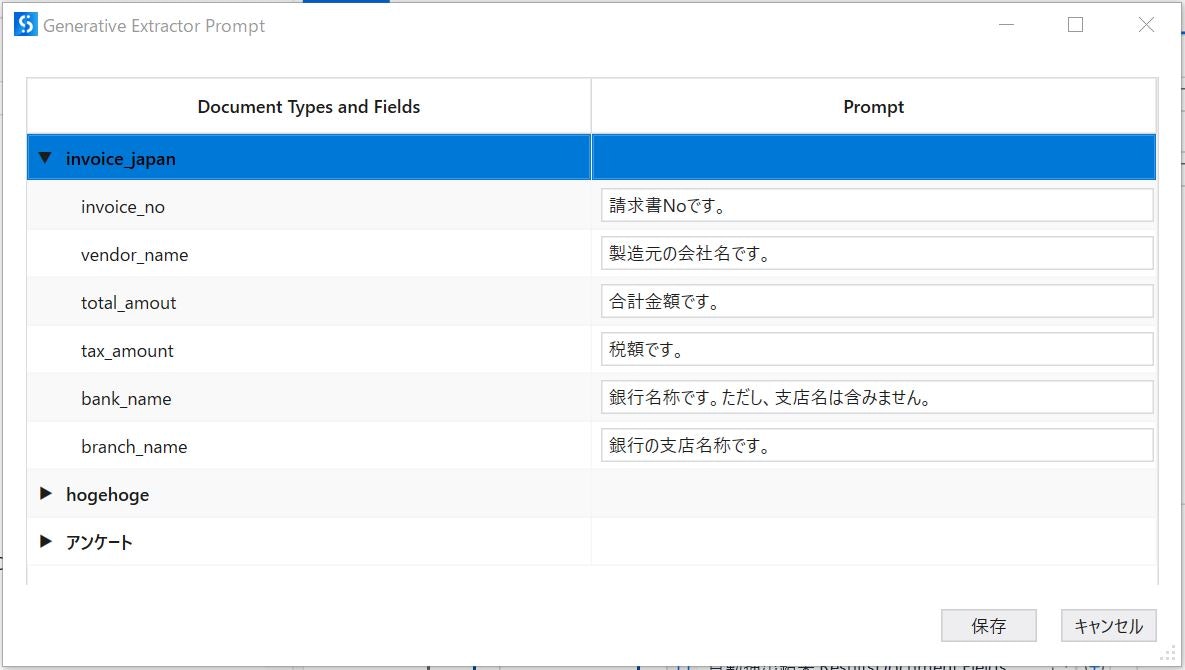
Task: Minimize the Generative Extractor Prompt window
Action: [x=1006, y=24]
